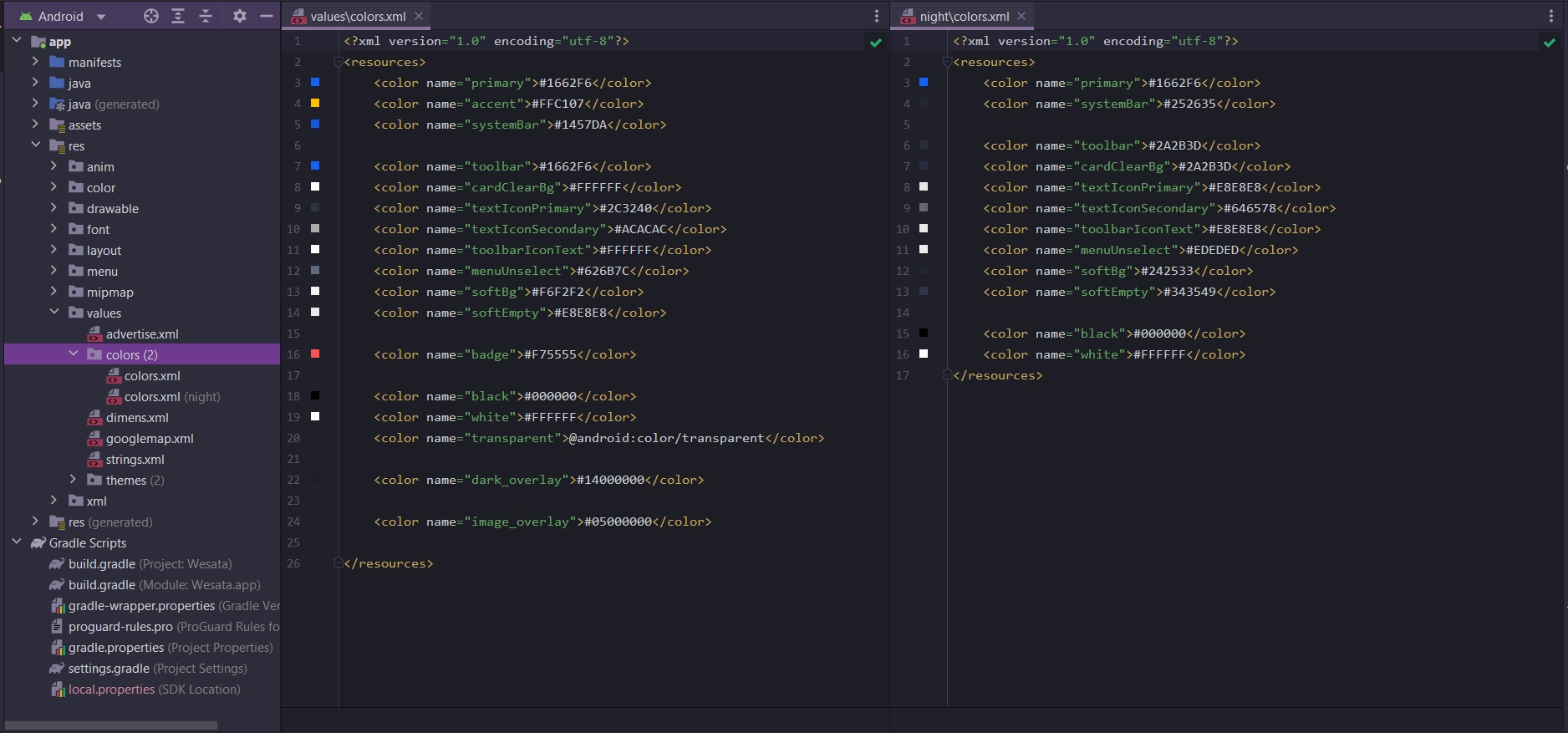
Task: Expand the themes (2) folder
Action: [x=73, y=480]
